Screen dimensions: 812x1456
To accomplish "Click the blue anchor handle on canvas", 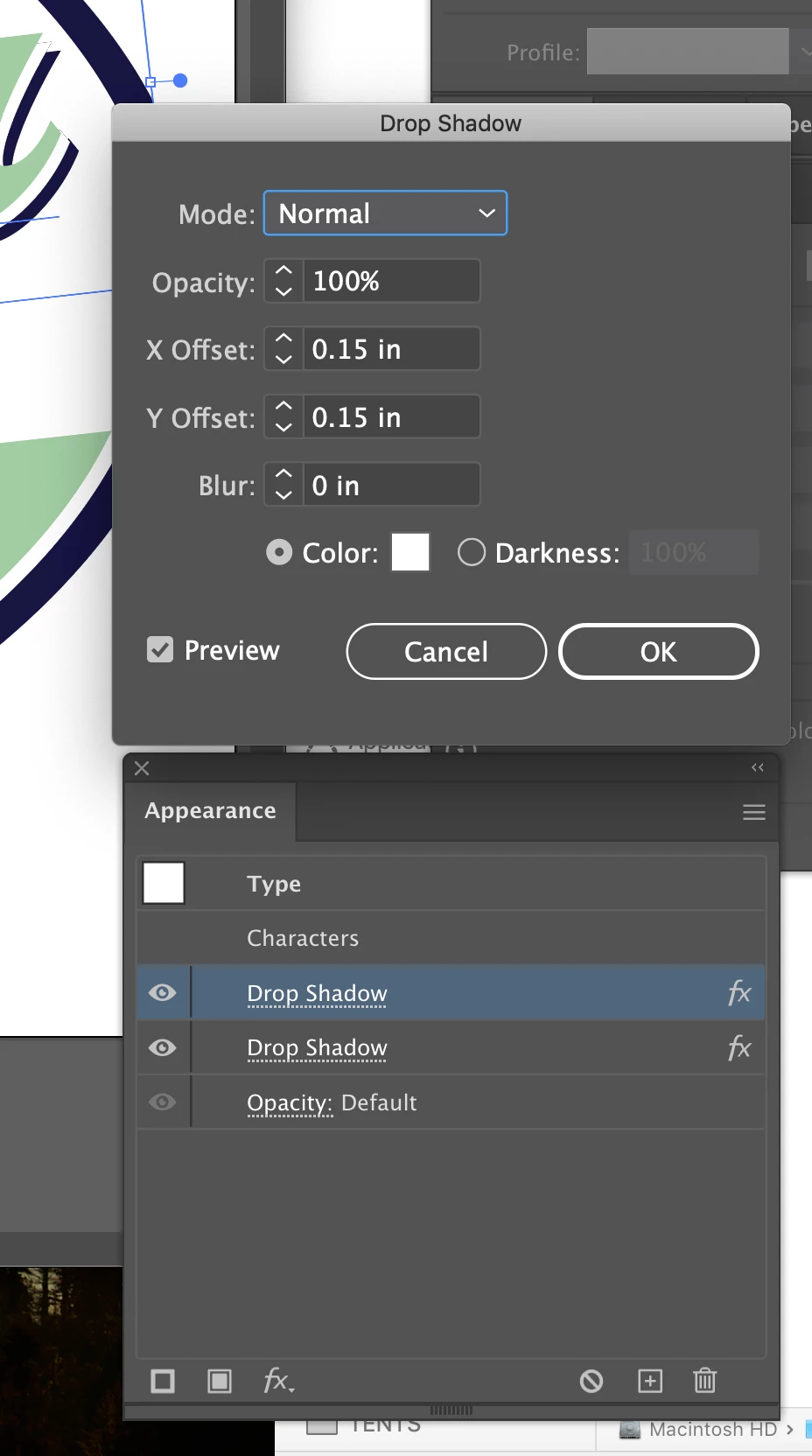I will [180, 80].
